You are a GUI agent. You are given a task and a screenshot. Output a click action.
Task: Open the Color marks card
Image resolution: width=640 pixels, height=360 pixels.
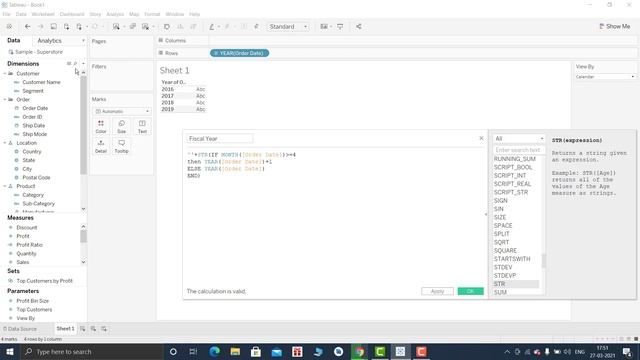[101, 127]
